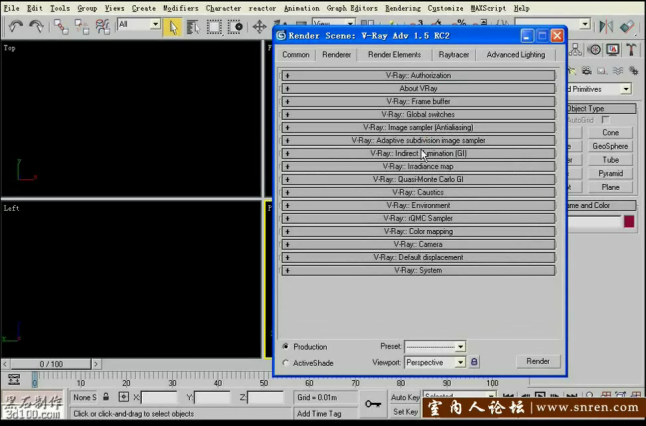
Task: Select Space Warps category icon
Action: coord(618,71)
